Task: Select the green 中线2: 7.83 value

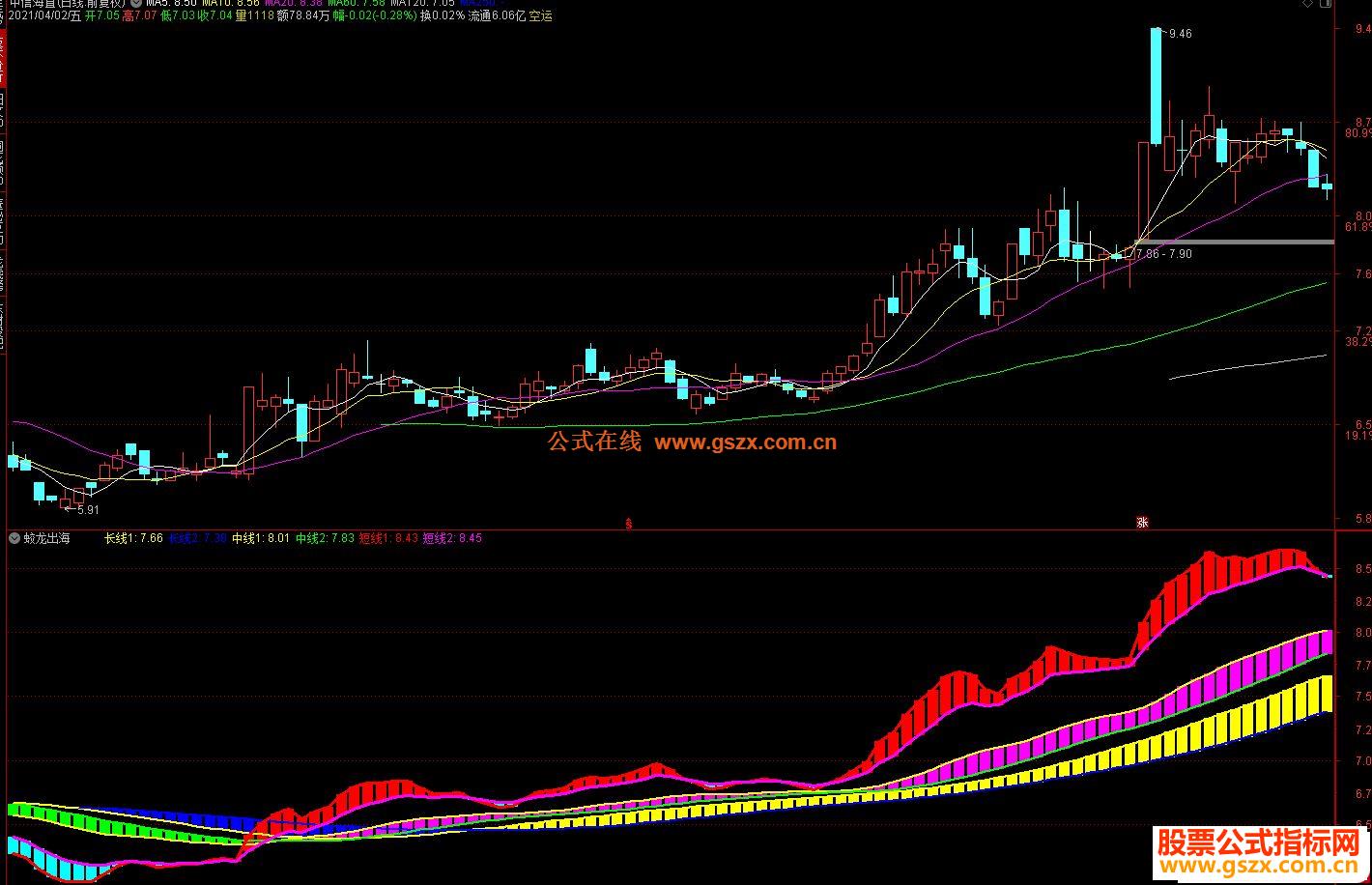Action: 325,538
